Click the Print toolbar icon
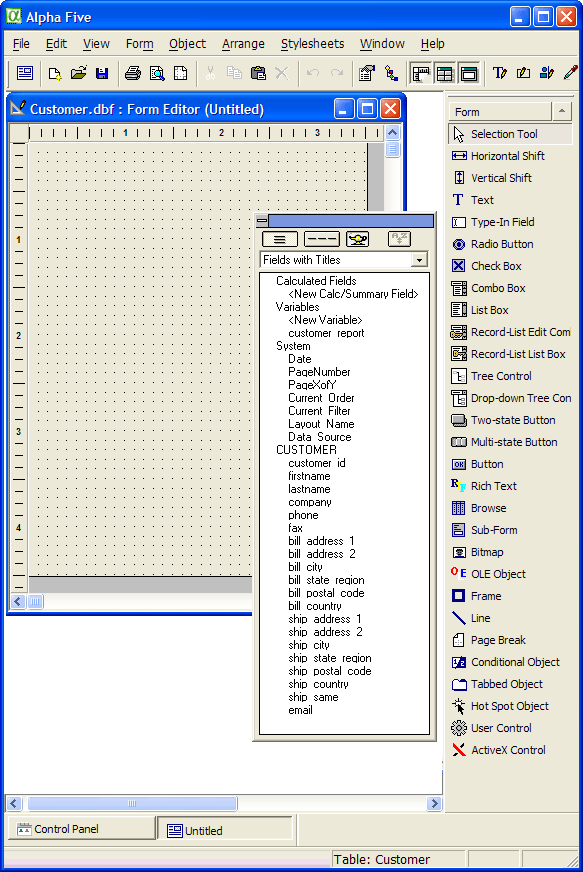This screenshot has height=872, width=583. [x=132, y=73]
